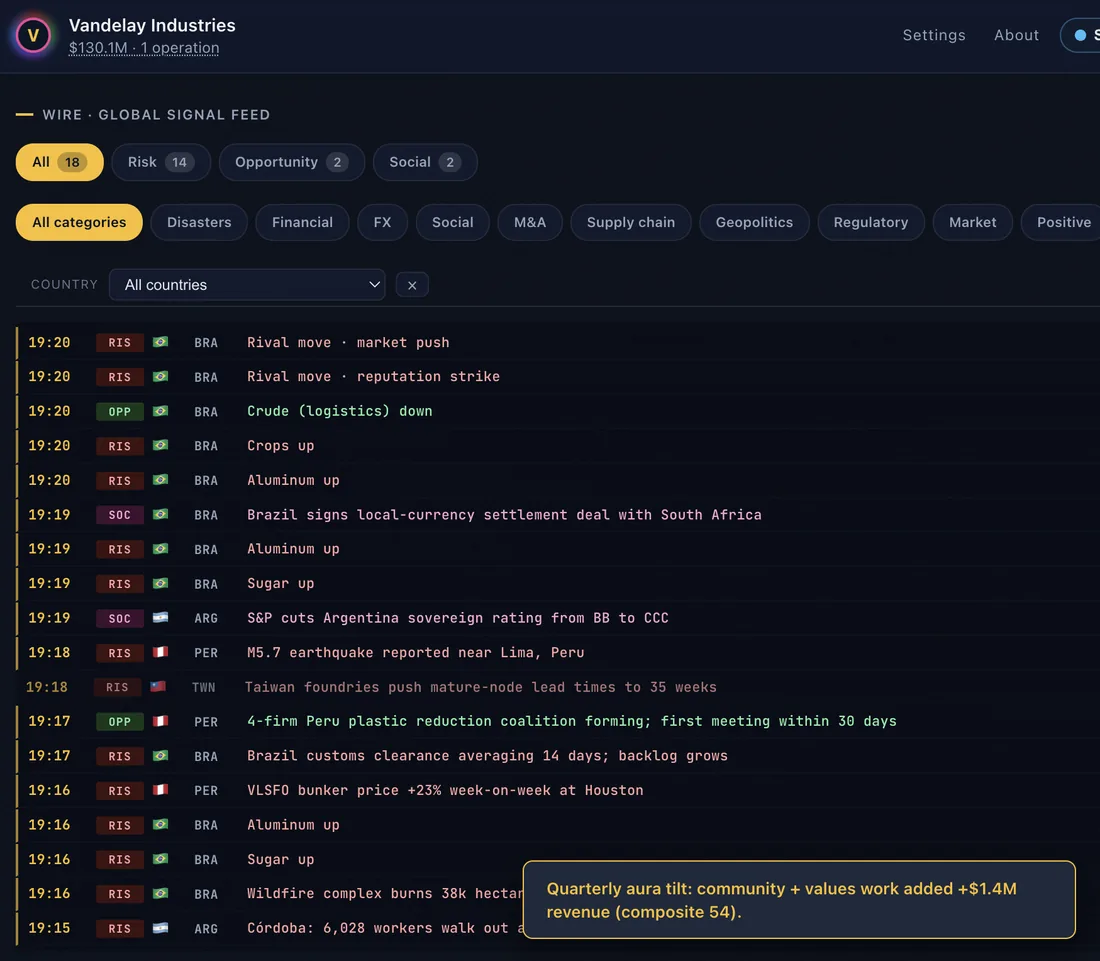Open the About link
The height and width of the screenshot is (961, 1100).
pos(1016,35)
